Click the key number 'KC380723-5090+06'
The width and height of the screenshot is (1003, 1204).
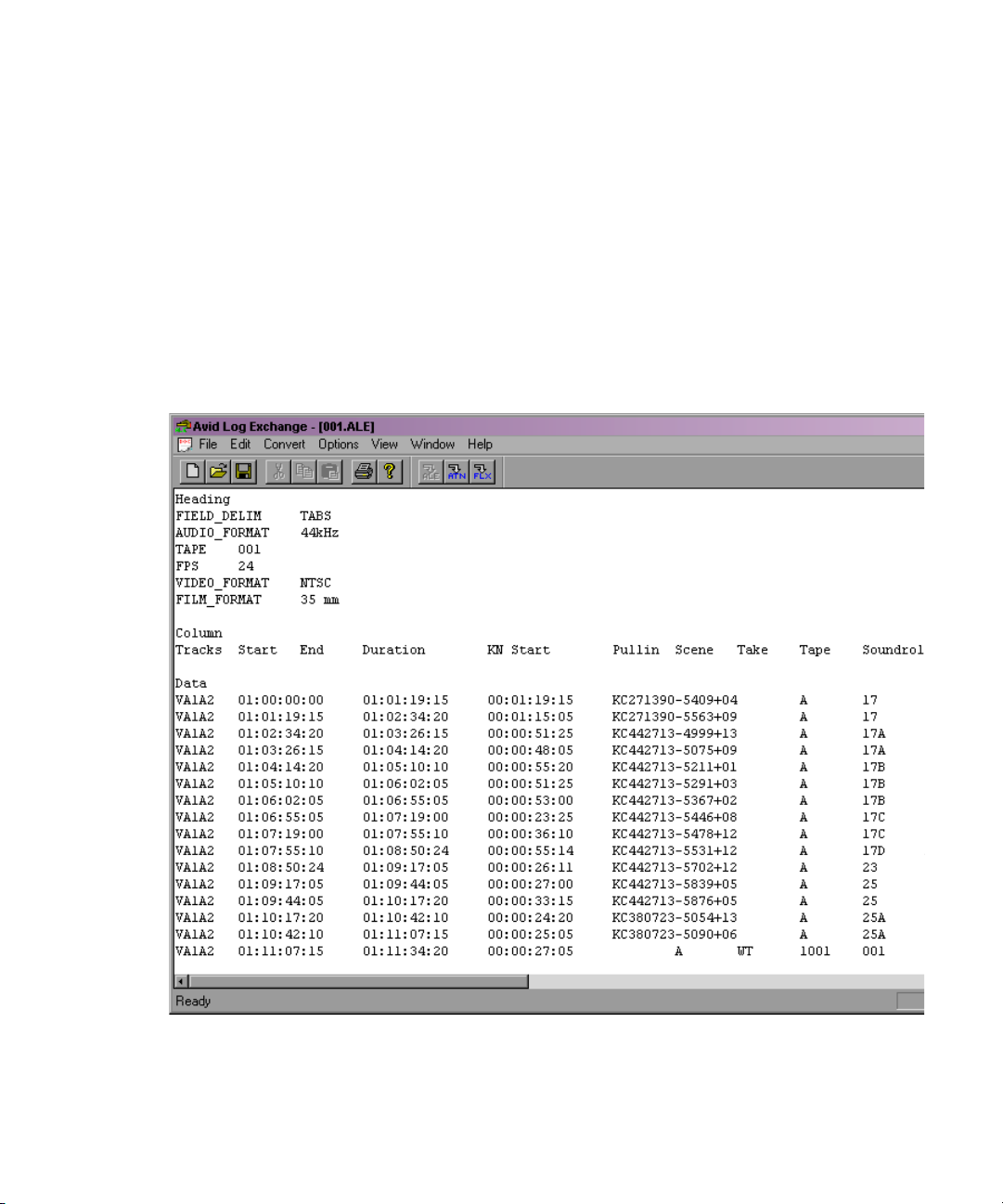click(x=675, y=934)
